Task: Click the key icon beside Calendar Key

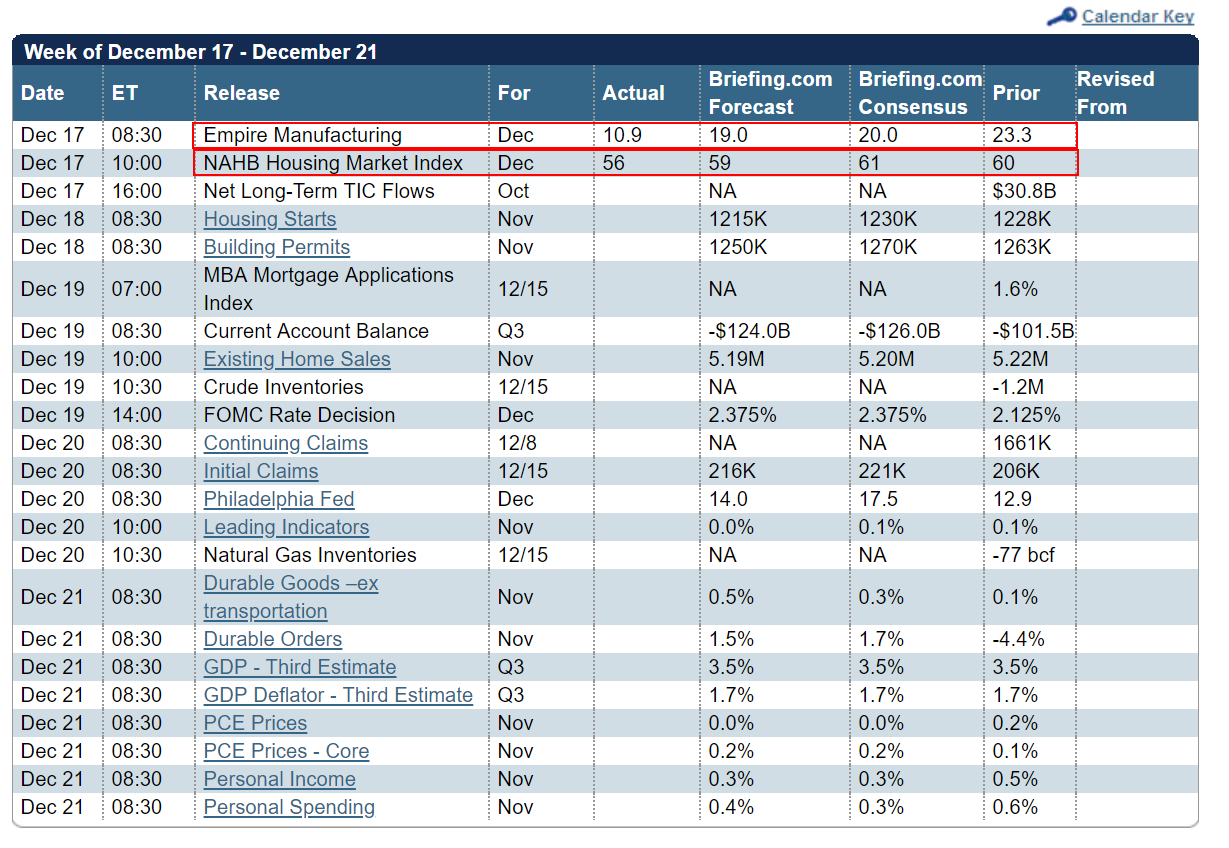Action: coord(1061,16)
